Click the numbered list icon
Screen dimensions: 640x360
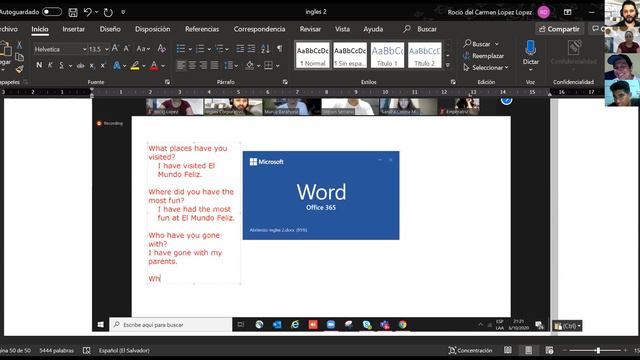(x=200, y=49)
